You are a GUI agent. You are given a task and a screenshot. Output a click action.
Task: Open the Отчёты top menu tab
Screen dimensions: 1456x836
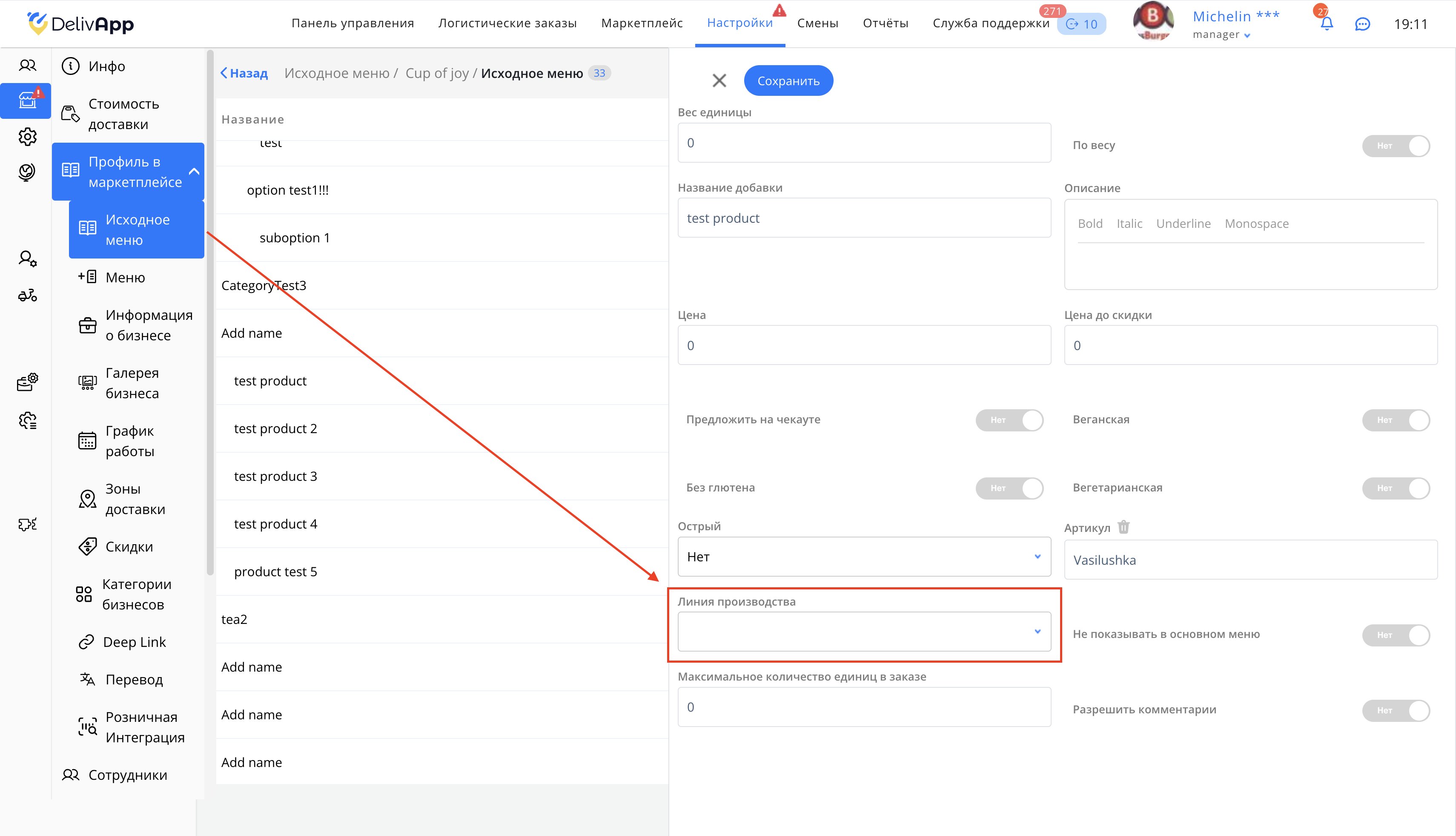tap(885, 23)
